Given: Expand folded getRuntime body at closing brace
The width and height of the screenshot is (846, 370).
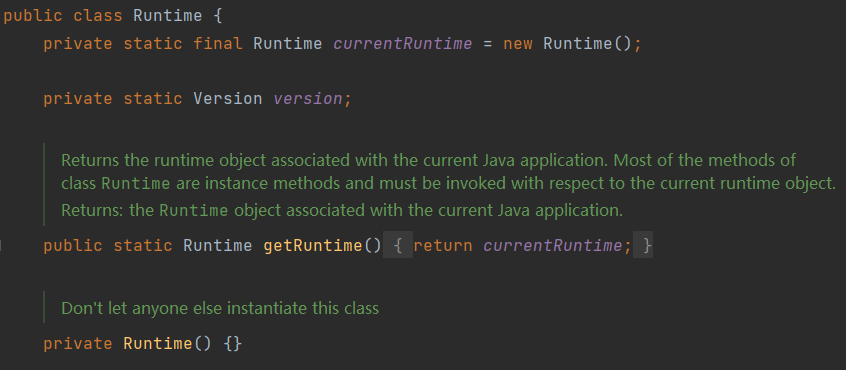Looking at the screenshot, I should tap(643, 246).
